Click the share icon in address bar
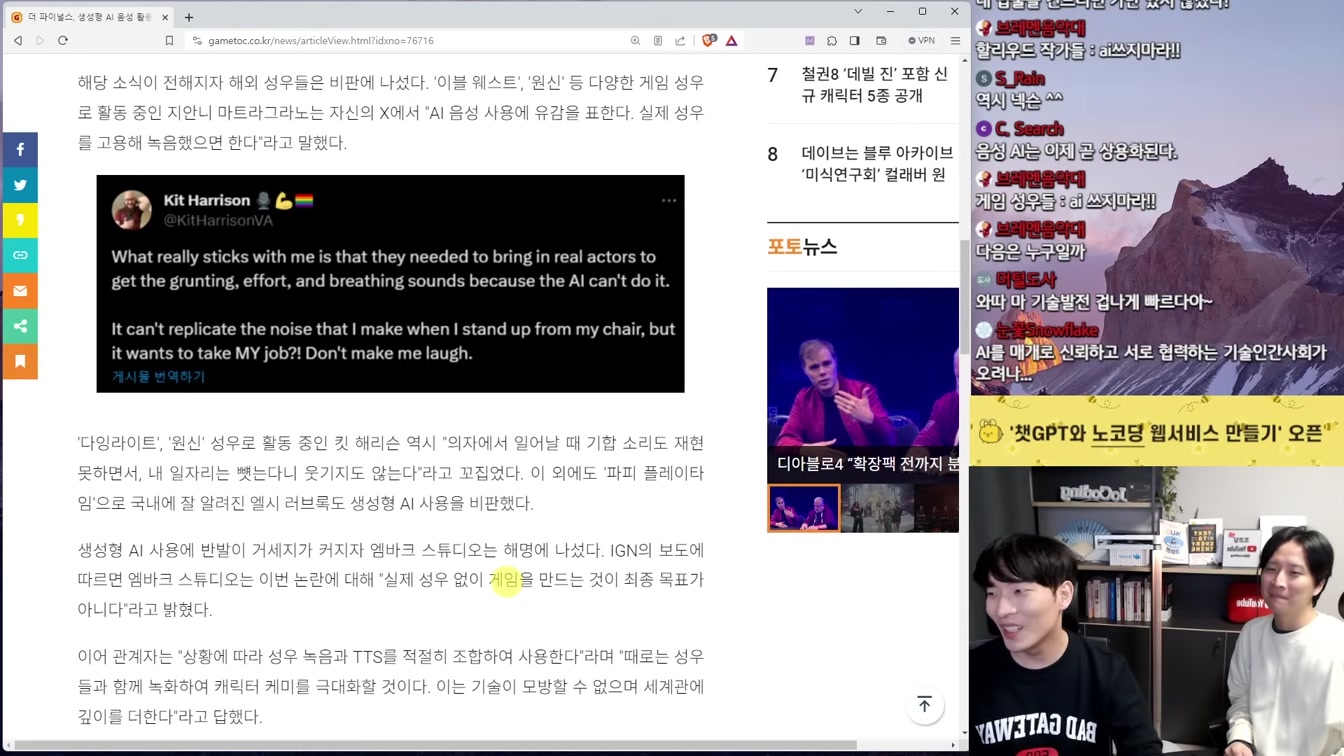Image resolution: width=1344 pixels, height=756 pixels. [680, 41]
